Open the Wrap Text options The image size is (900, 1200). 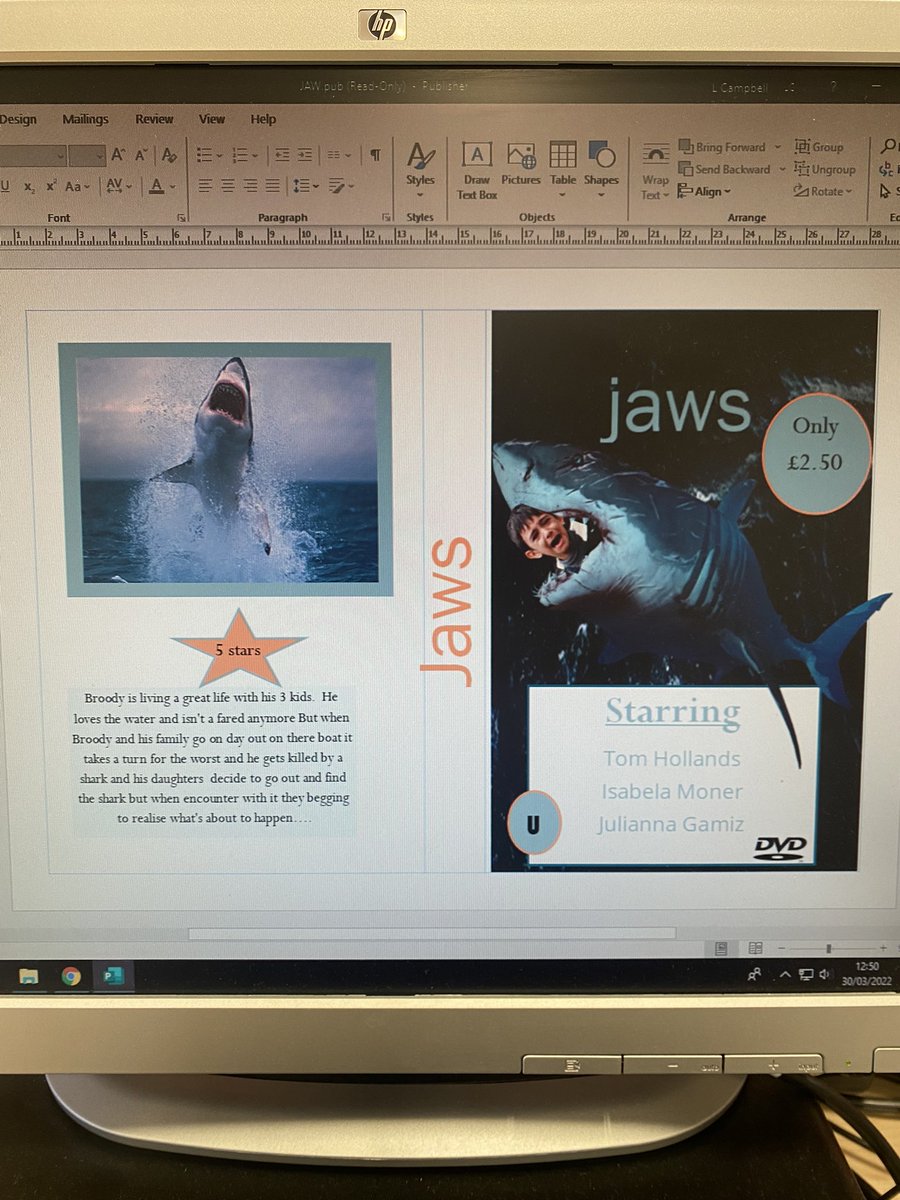(656, 172)
